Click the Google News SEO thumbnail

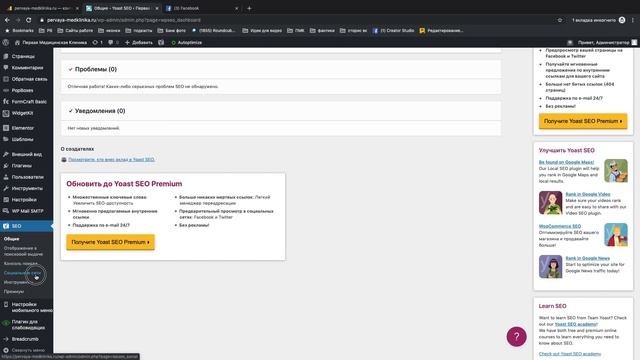pos(551,267)
